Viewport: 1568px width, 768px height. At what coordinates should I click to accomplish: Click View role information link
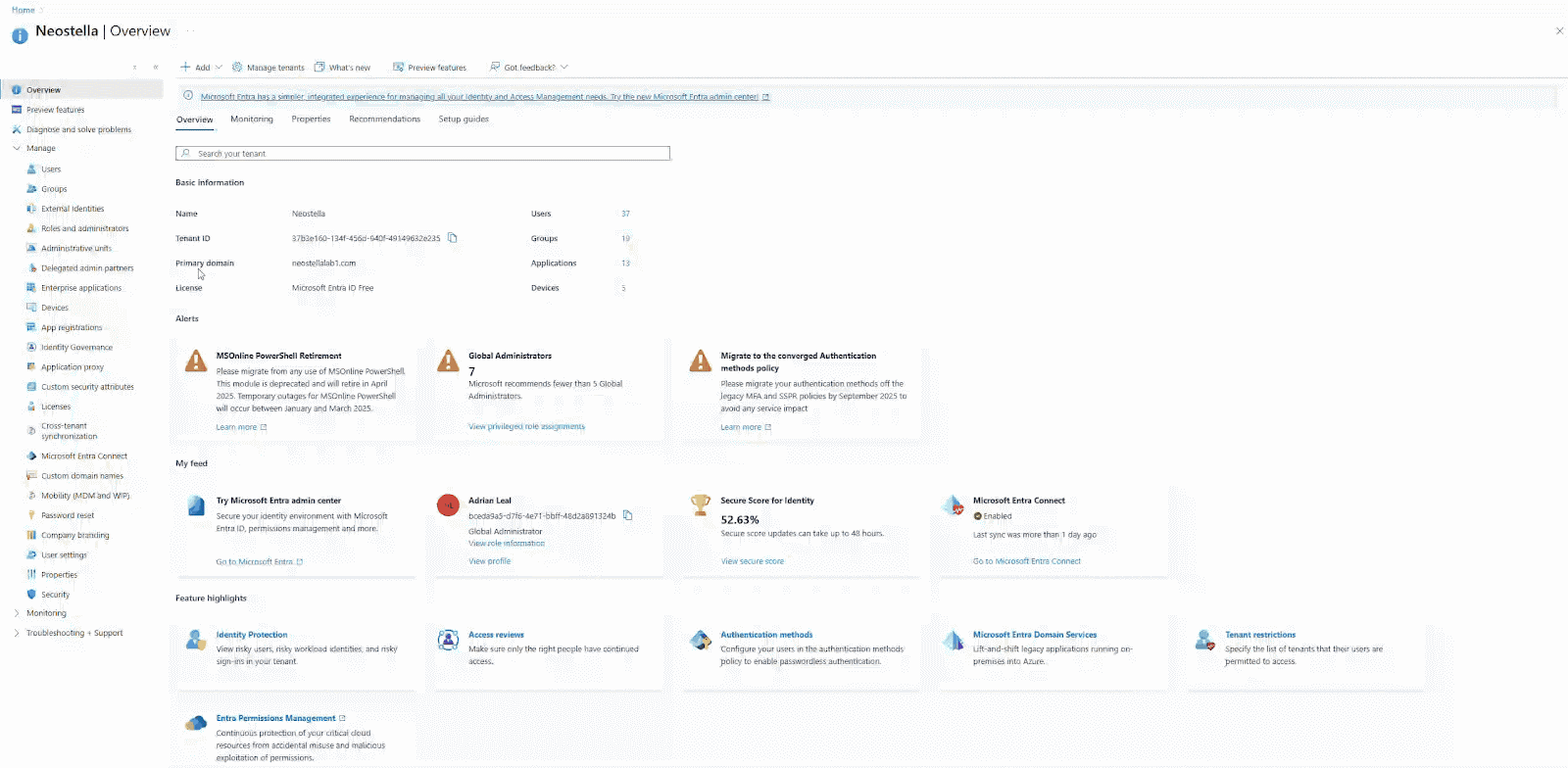pos(507,544)
